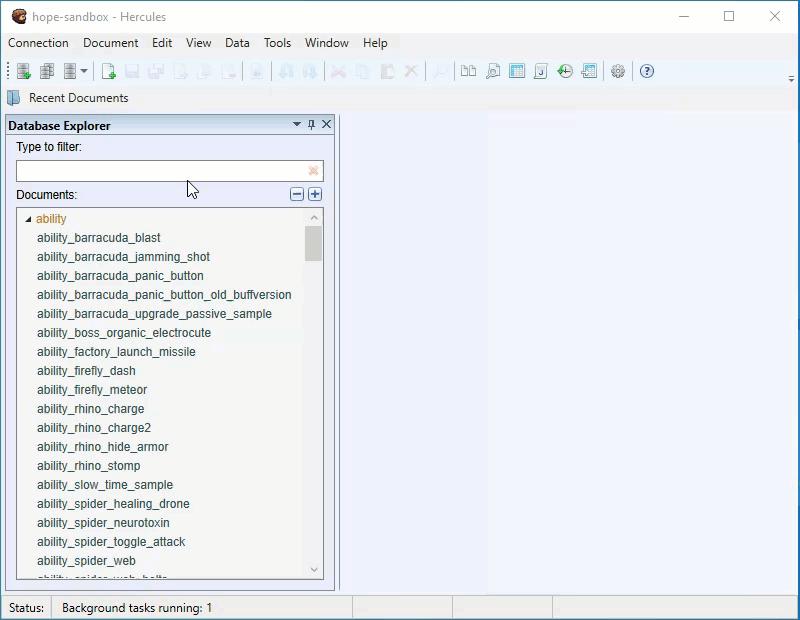Open Database Explorer panel options dropdown arrow

pos(296,125)
